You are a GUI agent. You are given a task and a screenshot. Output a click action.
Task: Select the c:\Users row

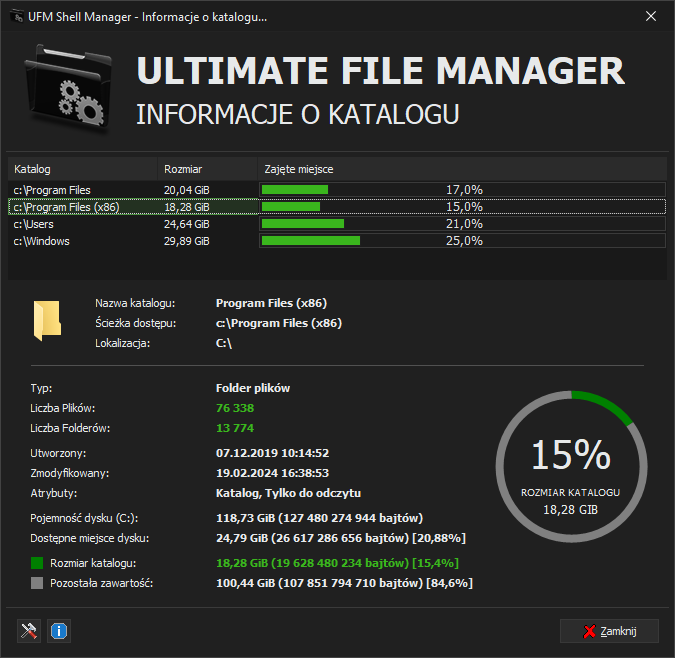coord(337,224)
